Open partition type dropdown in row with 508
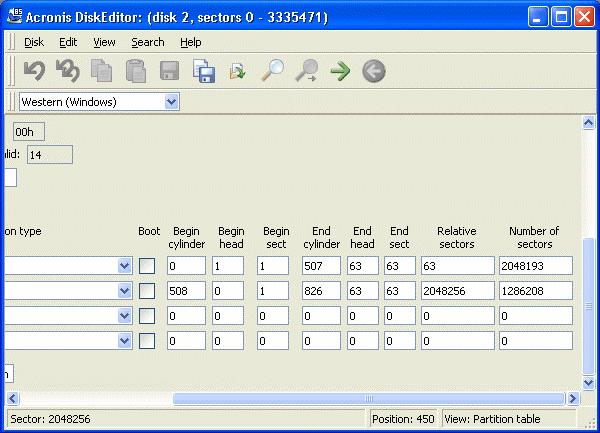Screen dimensions: 600x433 point(124,291)
